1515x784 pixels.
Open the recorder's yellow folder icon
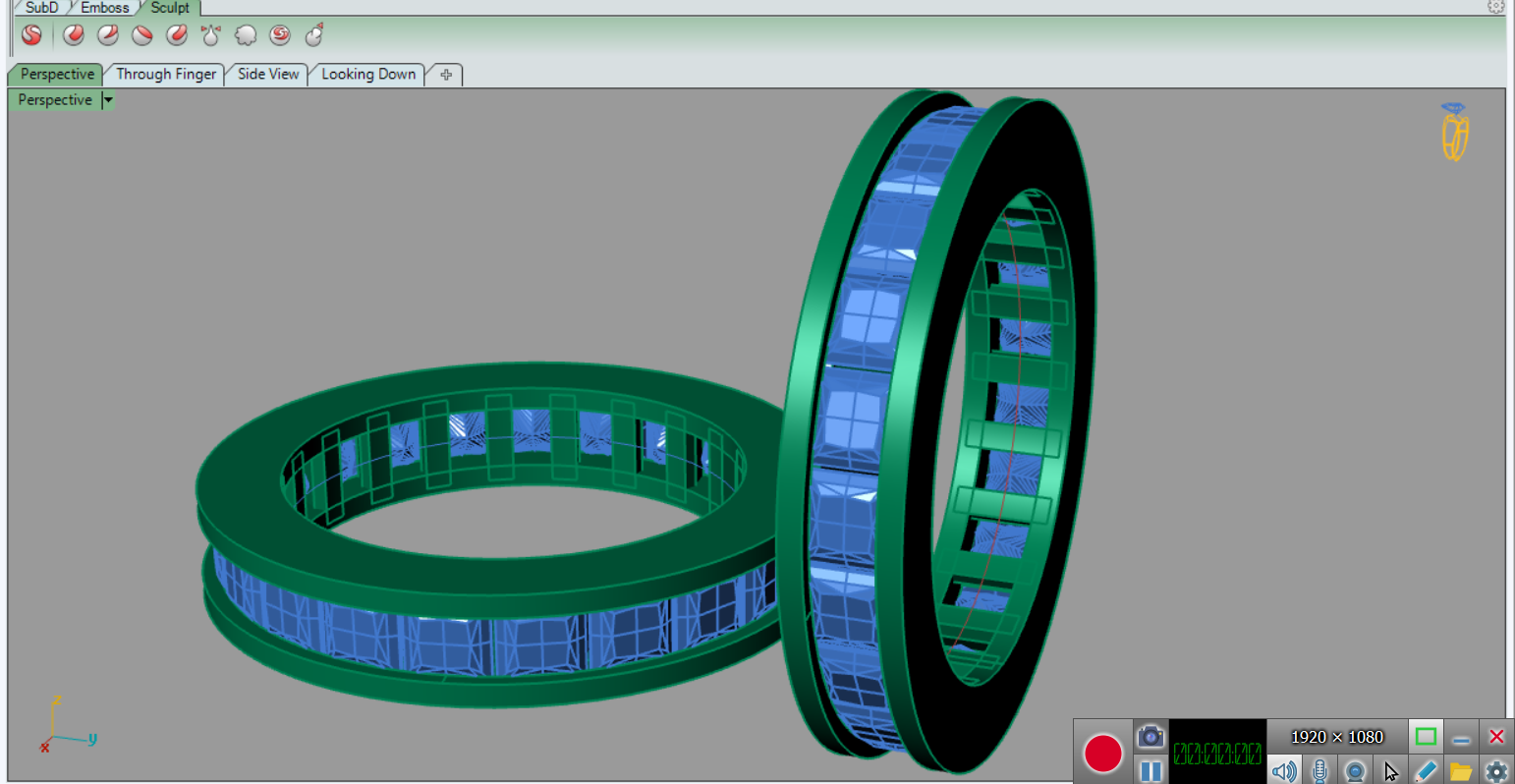click(x=1461, y=771)
